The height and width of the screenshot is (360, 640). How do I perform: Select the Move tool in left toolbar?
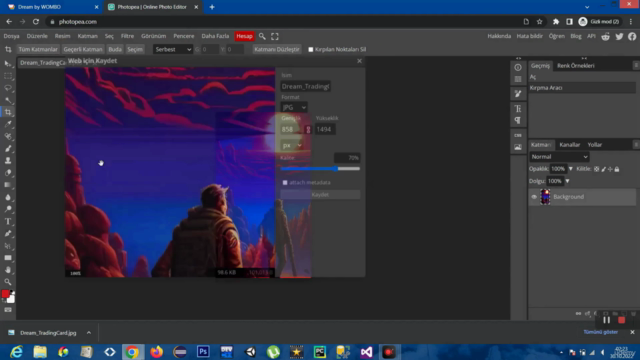(8, 64)
